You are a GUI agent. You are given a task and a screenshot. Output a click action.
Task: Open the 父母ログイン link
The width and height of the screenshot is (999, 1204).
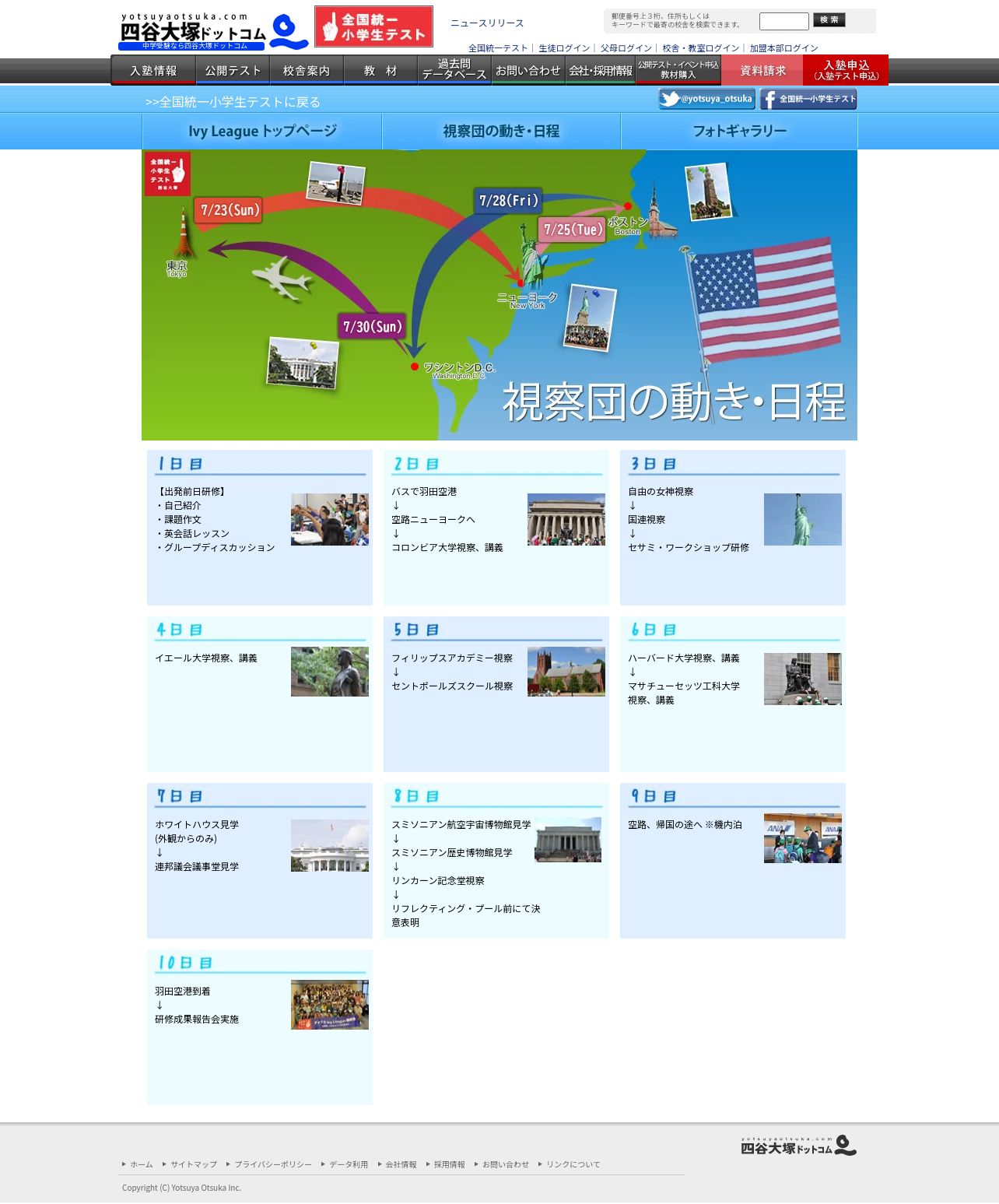pyautogui.click(x=626, y=48)
